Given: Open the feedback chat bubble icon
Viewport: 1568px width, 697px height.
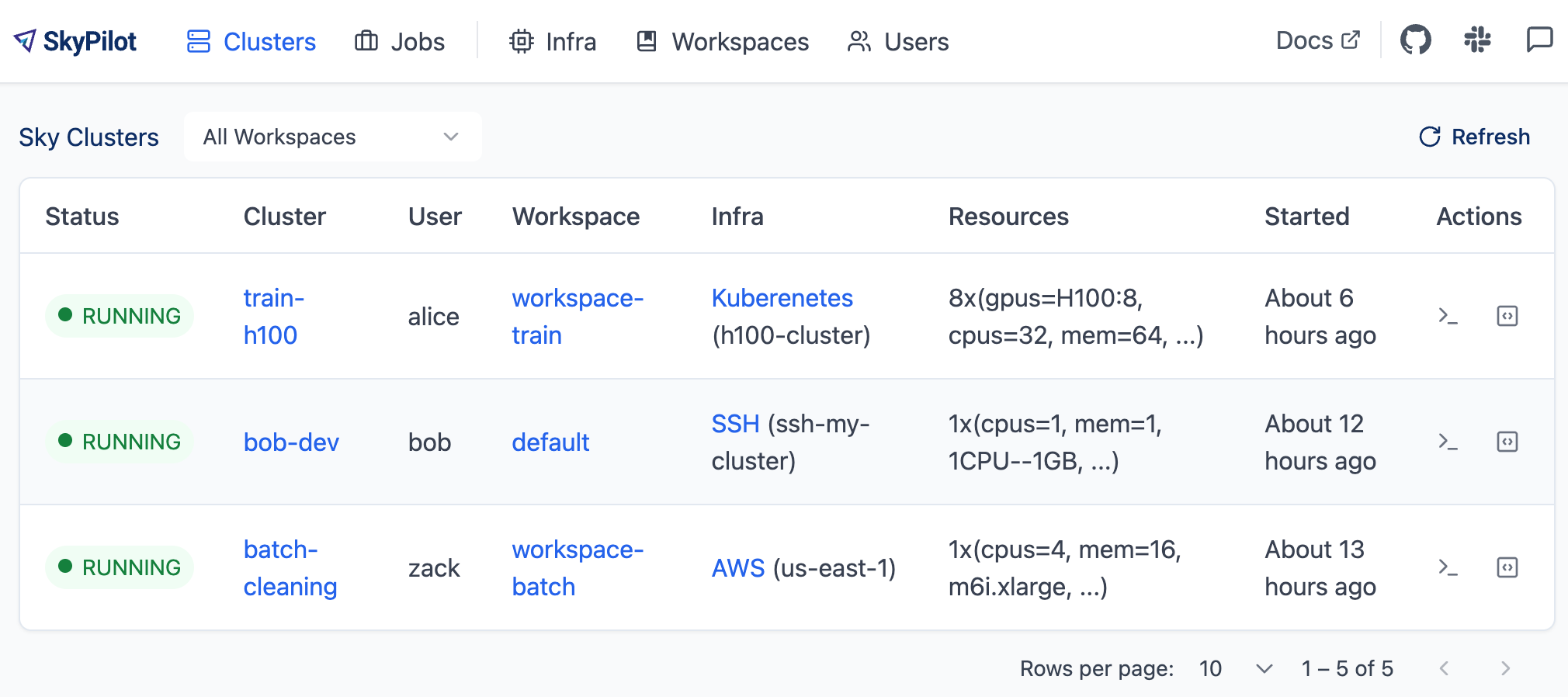Looking at the screenshot, I should 1539,40.
